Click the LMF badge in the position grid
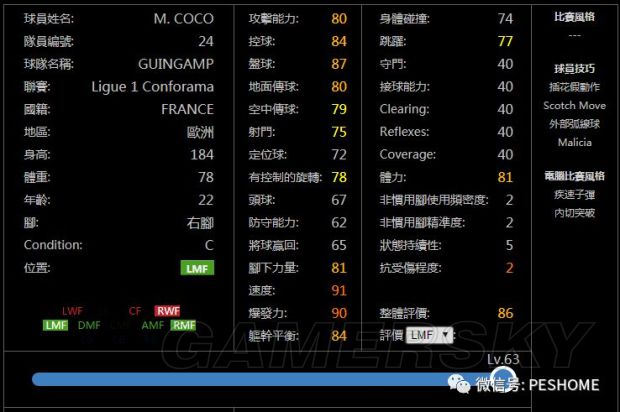The height and width of the screenshot is (412, 620). point(56,325)
